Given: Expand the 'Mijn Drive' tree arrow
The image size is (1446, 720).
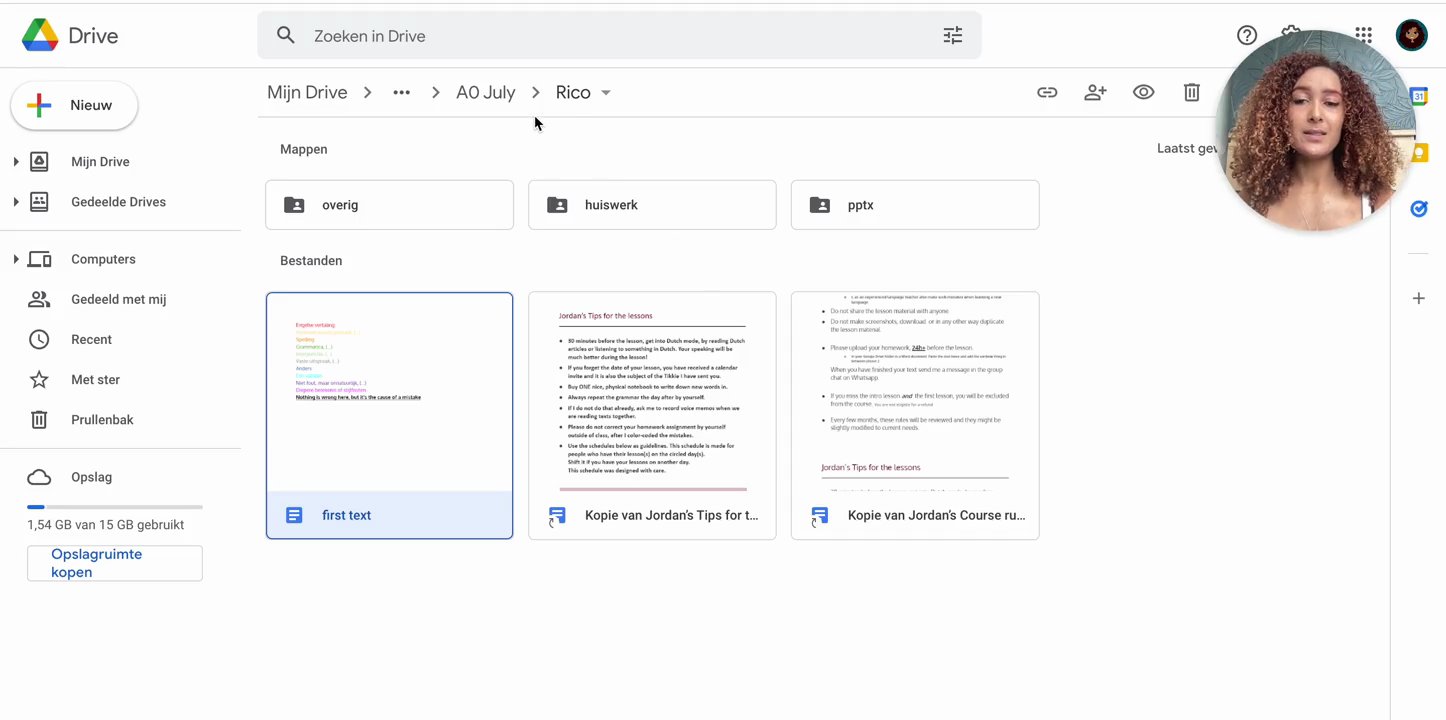Looking at the screenshot, I should (x=16, y=161).
